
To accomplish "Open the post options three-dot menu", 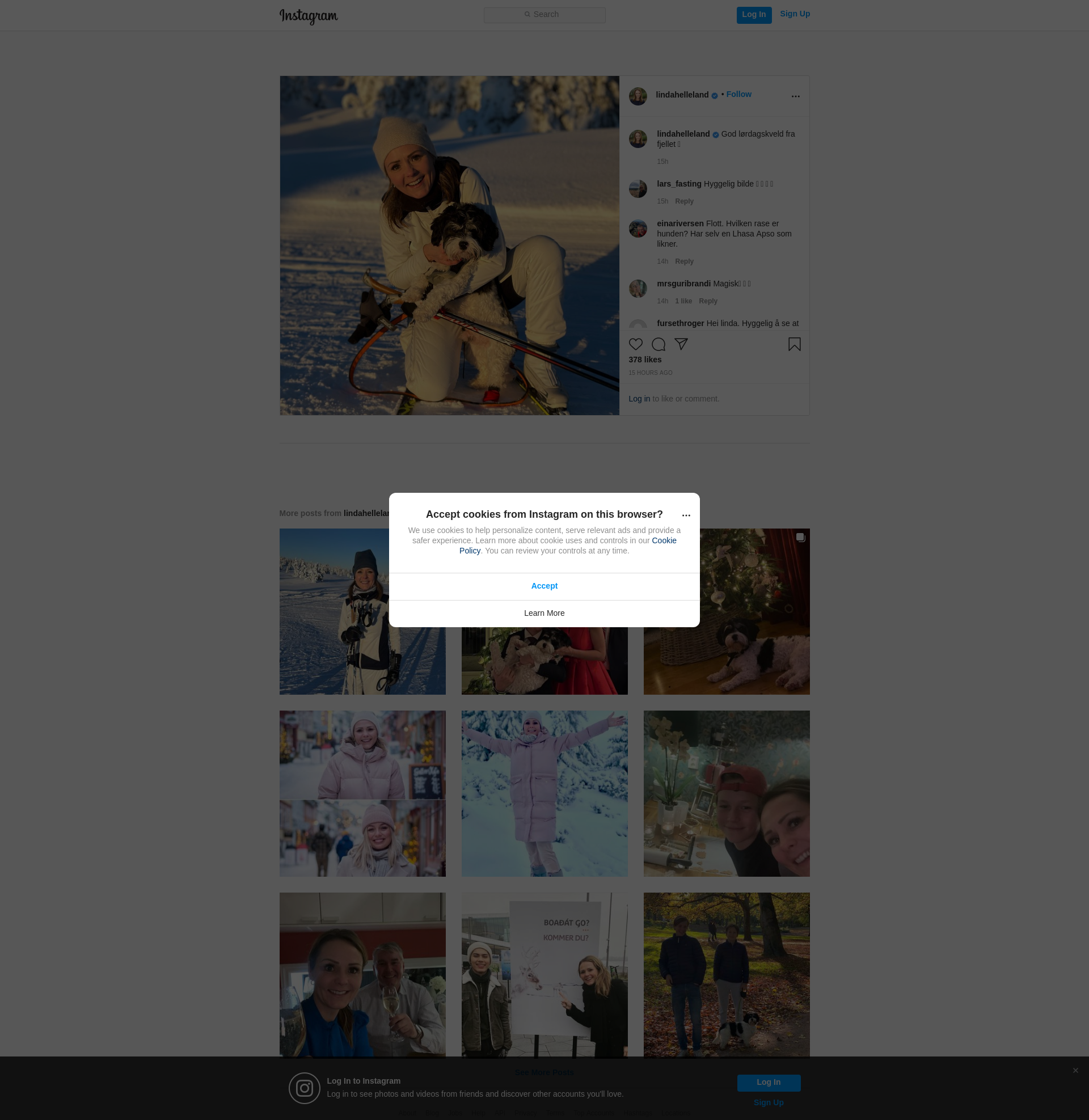I will [795, 96].
